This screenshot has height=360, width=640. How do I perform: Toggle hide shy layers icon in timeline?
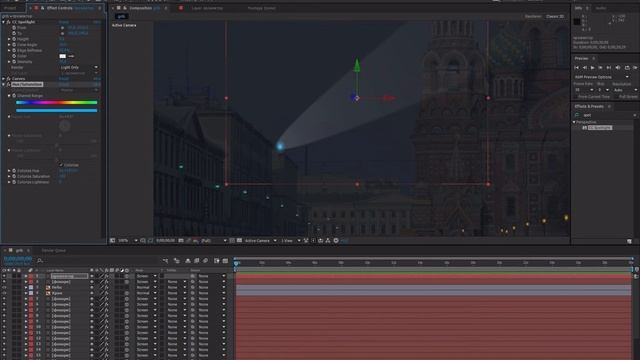pos(188,260)
